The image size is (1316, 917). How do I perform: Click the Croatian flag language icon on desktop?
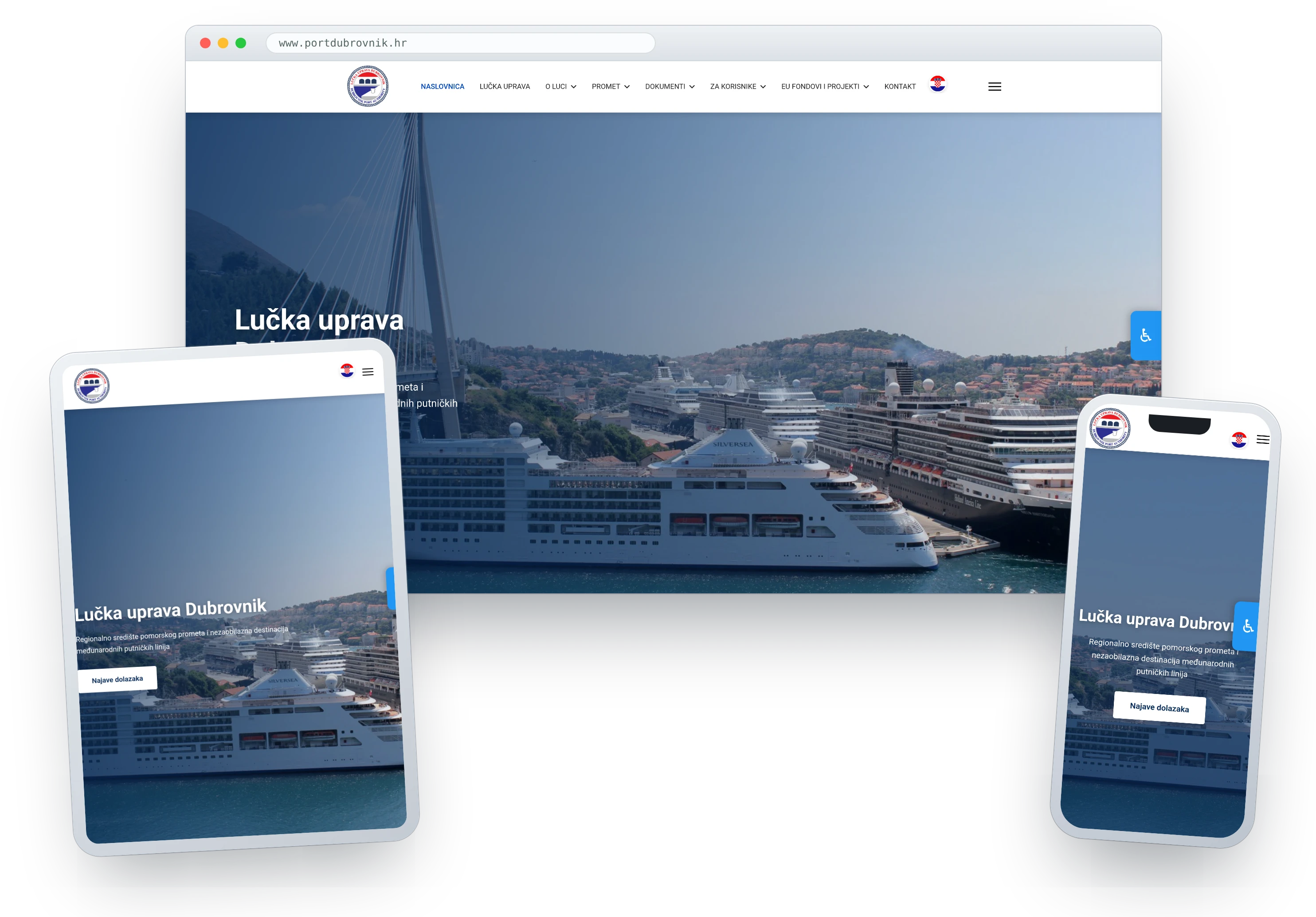937,84
